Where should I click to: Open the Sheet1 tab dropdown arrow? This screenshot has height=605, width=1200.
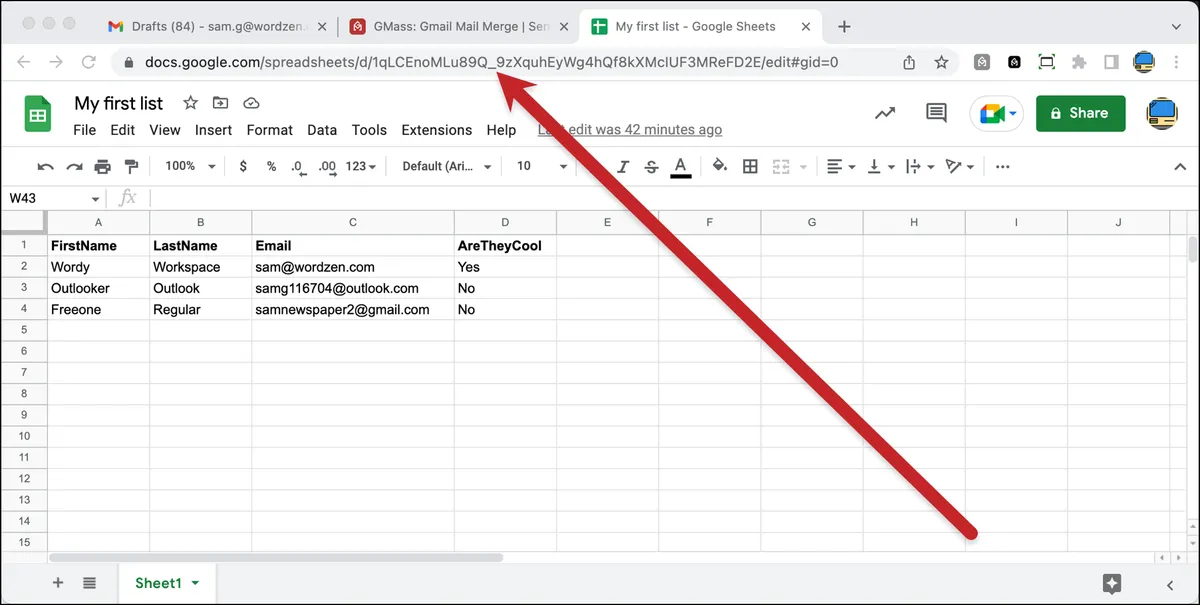[x=195, y=583]
